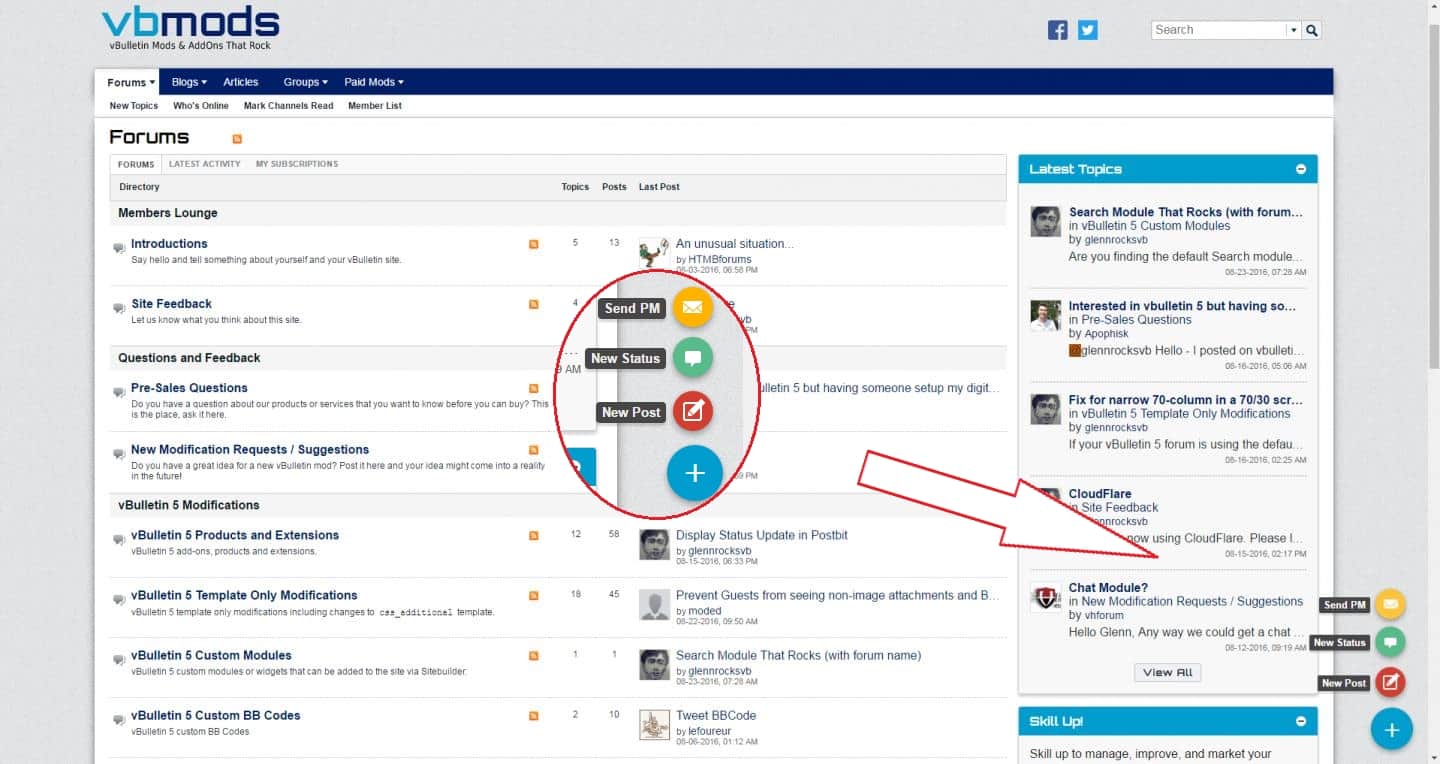Open the Forums dropdown in the navigation bar
The height and width of the screenshot is (764, 1440).
[131, 82]
